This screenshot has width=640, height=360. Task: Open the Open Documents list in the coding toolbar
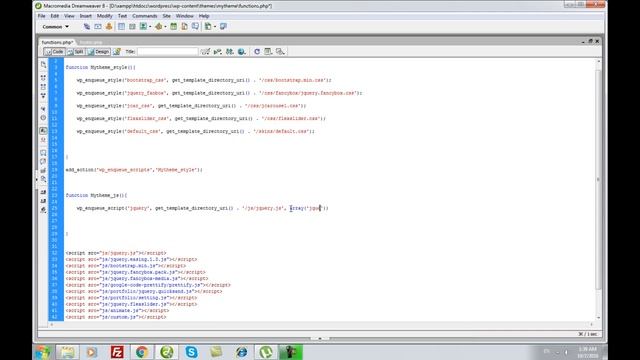[43, 64]
